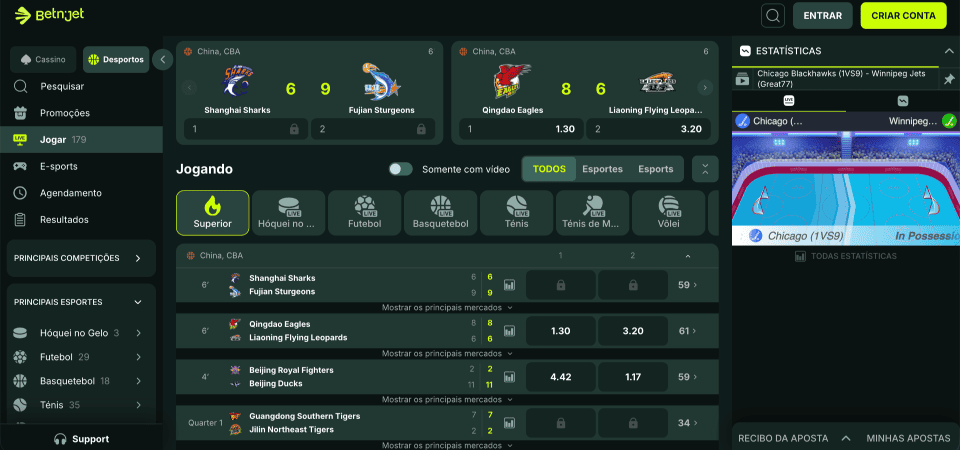Toggle Somente com vídeo switch
Screen dimensions: 960x450
(400, 169)
